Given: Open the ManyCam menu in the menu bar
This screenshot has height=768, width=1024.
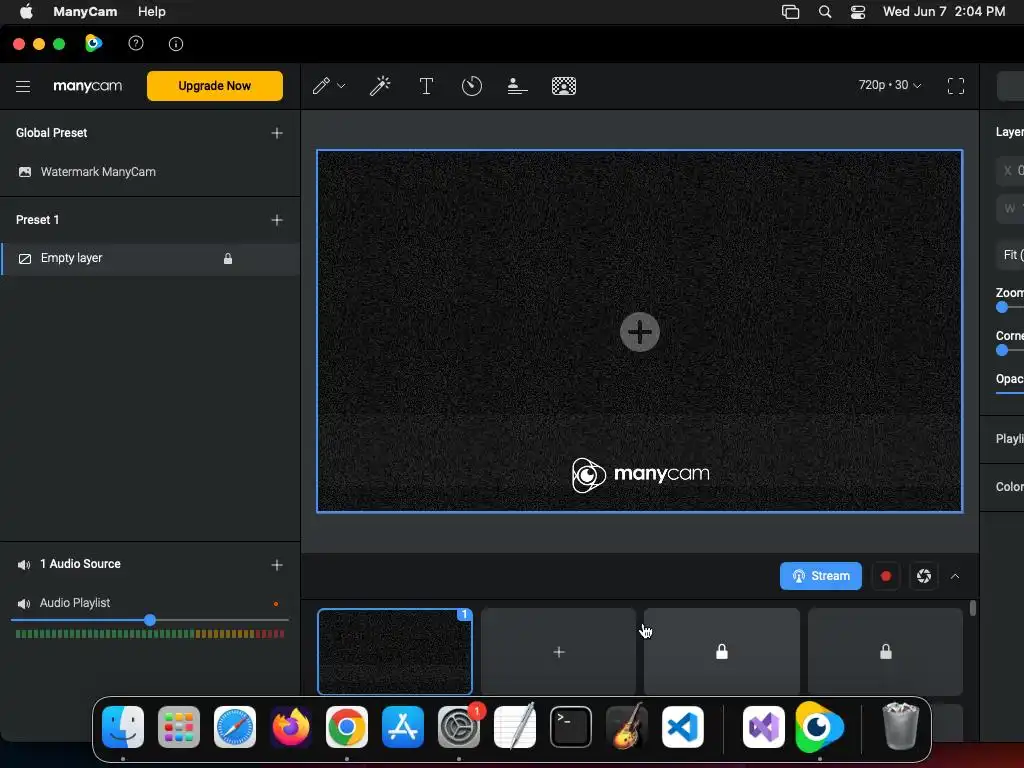Looking at the screenshot, I should 85,12.
